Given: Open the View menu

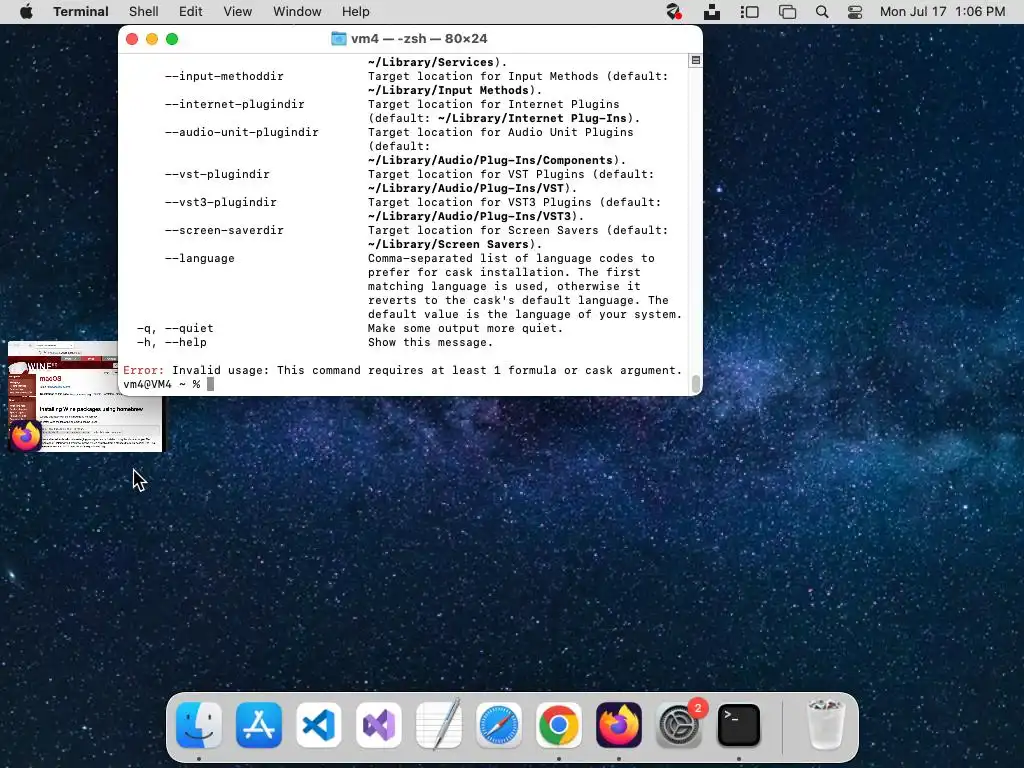Looking at the screenshot, I should [x=238, y=12].
